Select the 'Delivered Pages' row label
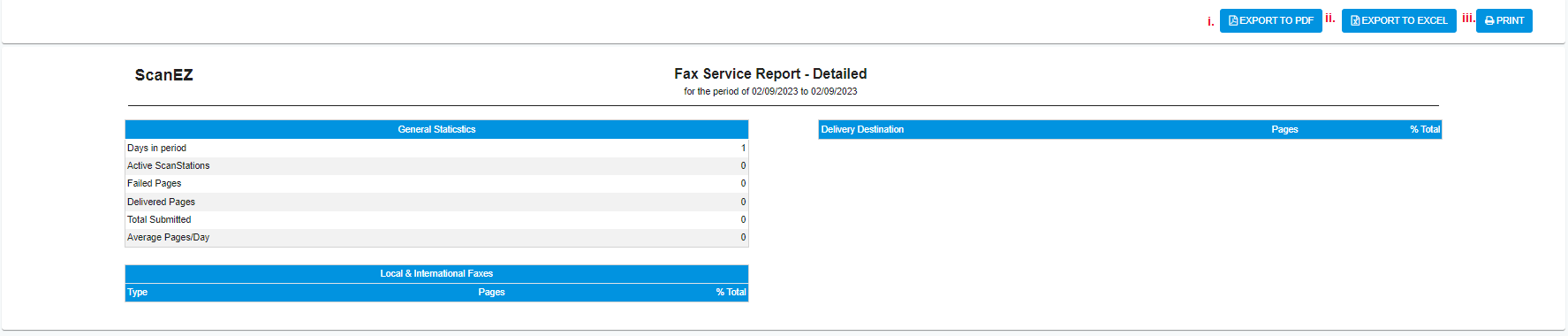This screenshot has width=1568, height=336. 161,202
